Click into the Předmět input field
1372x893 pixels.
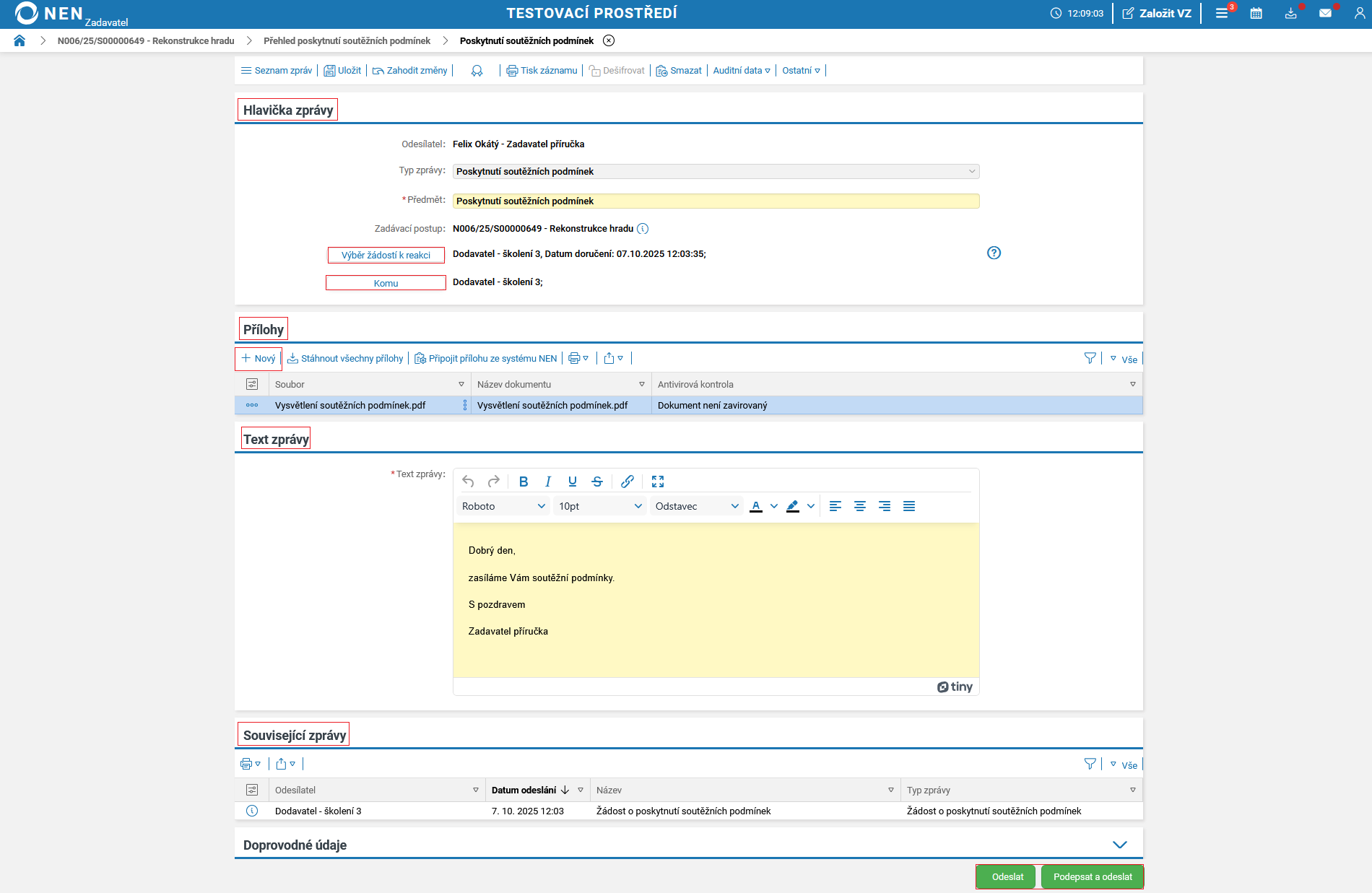pyautogui.click(x=716, y=201)
